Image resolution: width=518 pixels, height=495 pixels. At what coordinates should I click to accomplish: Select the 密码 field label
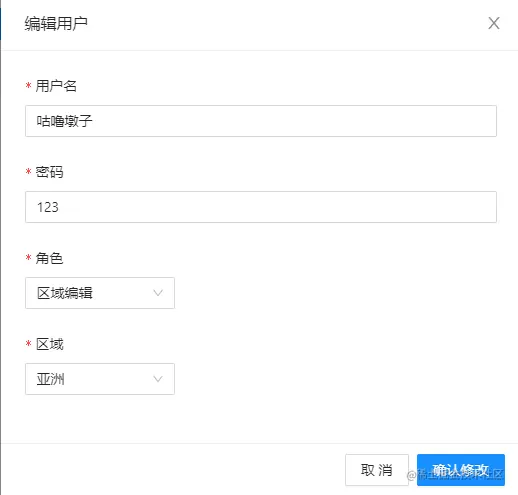(49, 172)
